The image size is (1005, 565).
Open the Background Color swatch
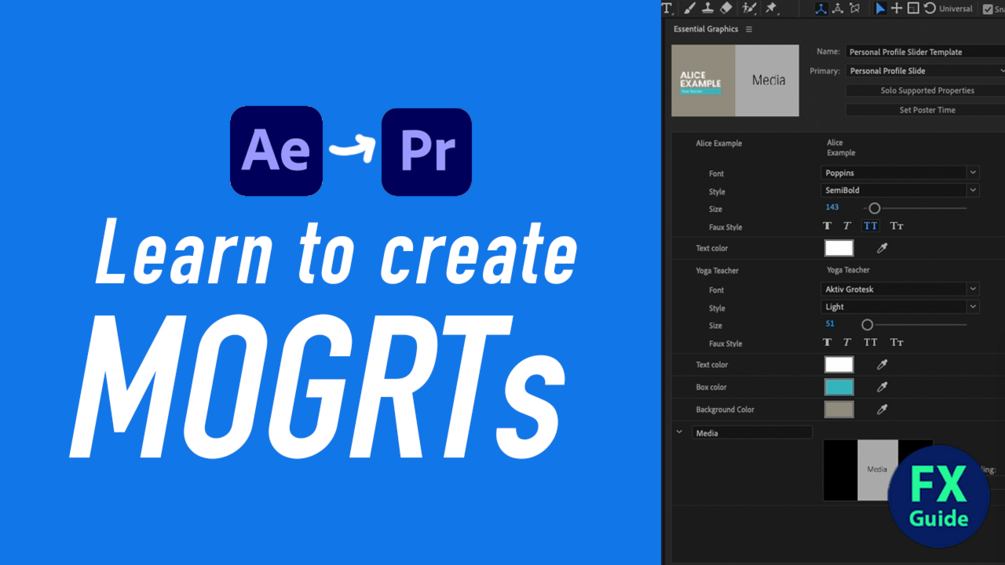pyautogui.click(x=839, y=409)
